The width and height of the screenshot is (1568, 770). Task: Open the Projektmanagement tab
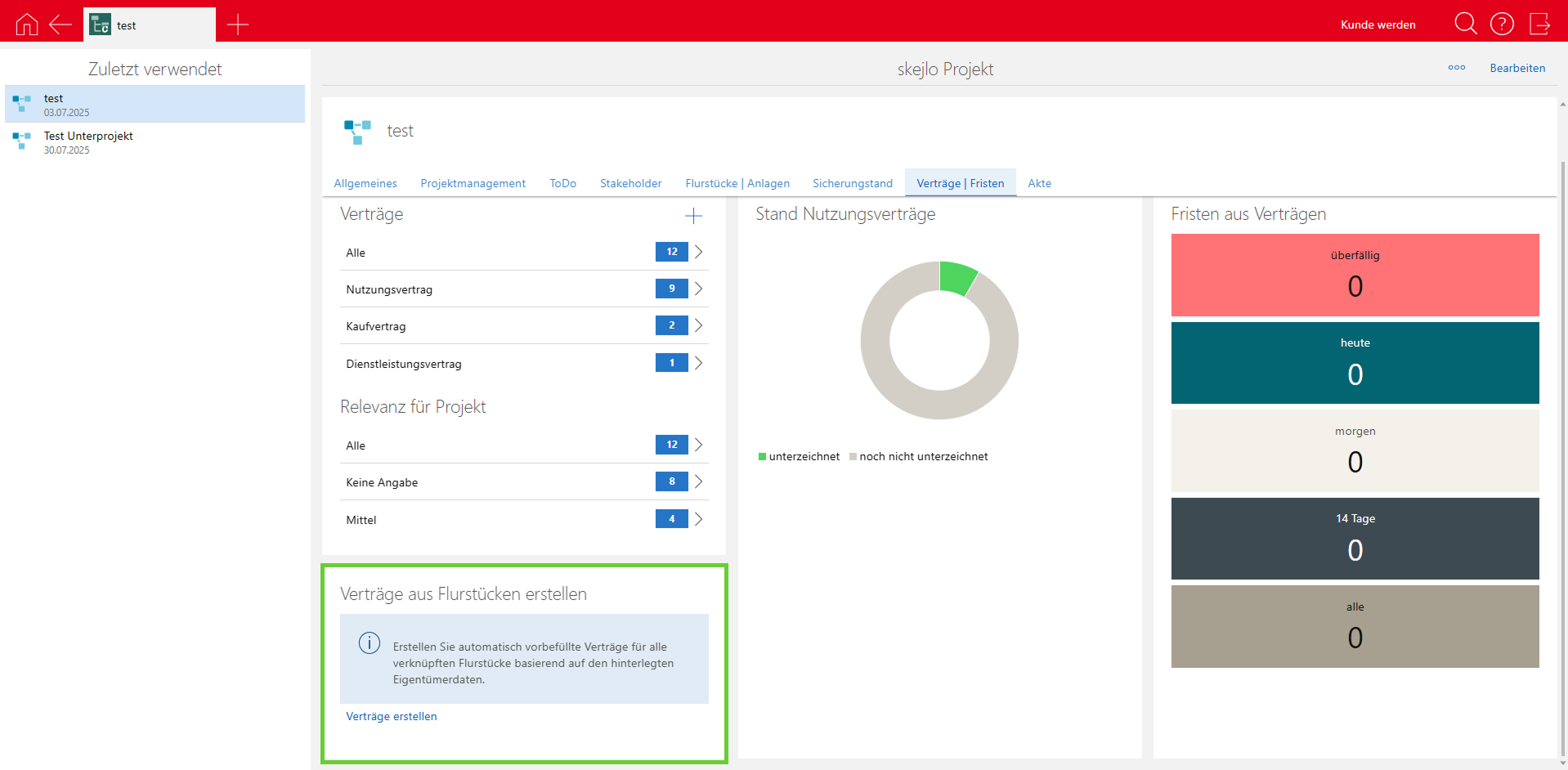tap(473, 183)
